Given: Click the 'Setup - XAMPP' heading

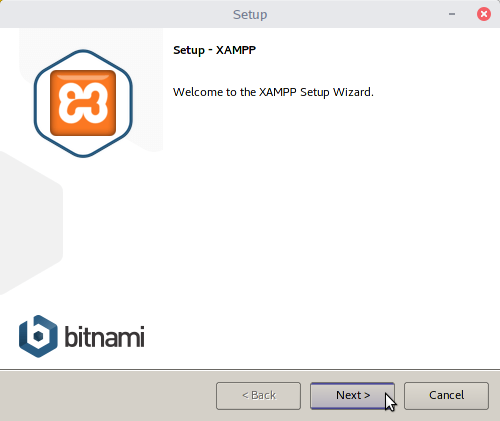Looking at the screenshot, I should point(214,50).
